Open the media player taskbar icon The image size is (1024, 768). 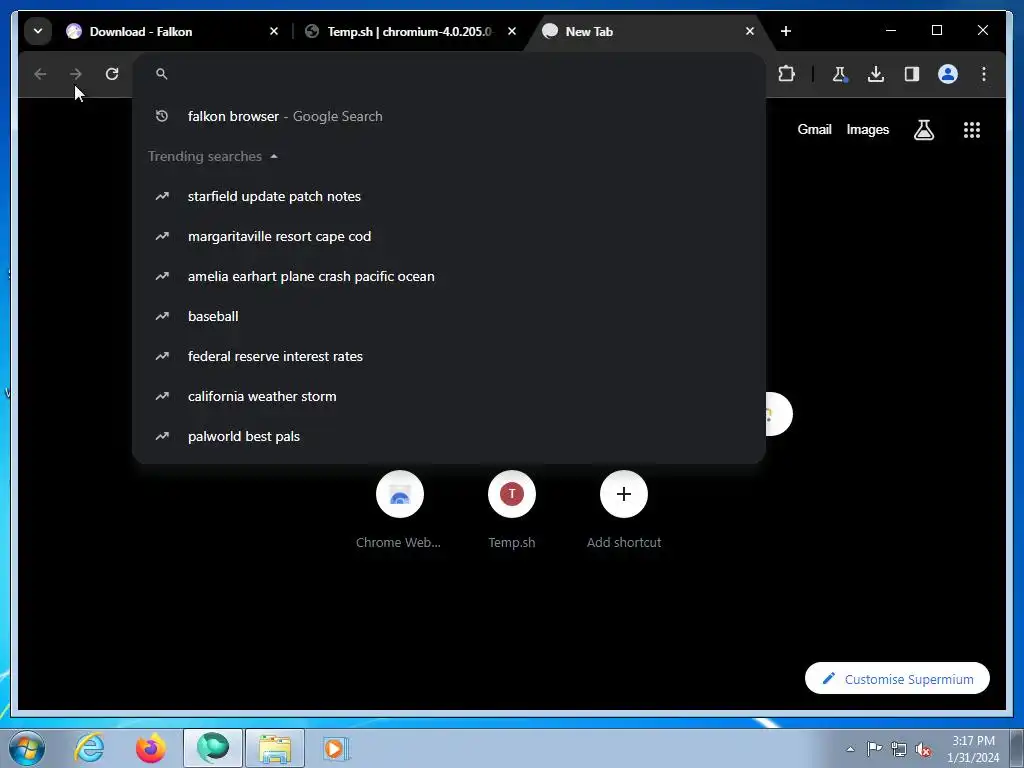point(336,748)
